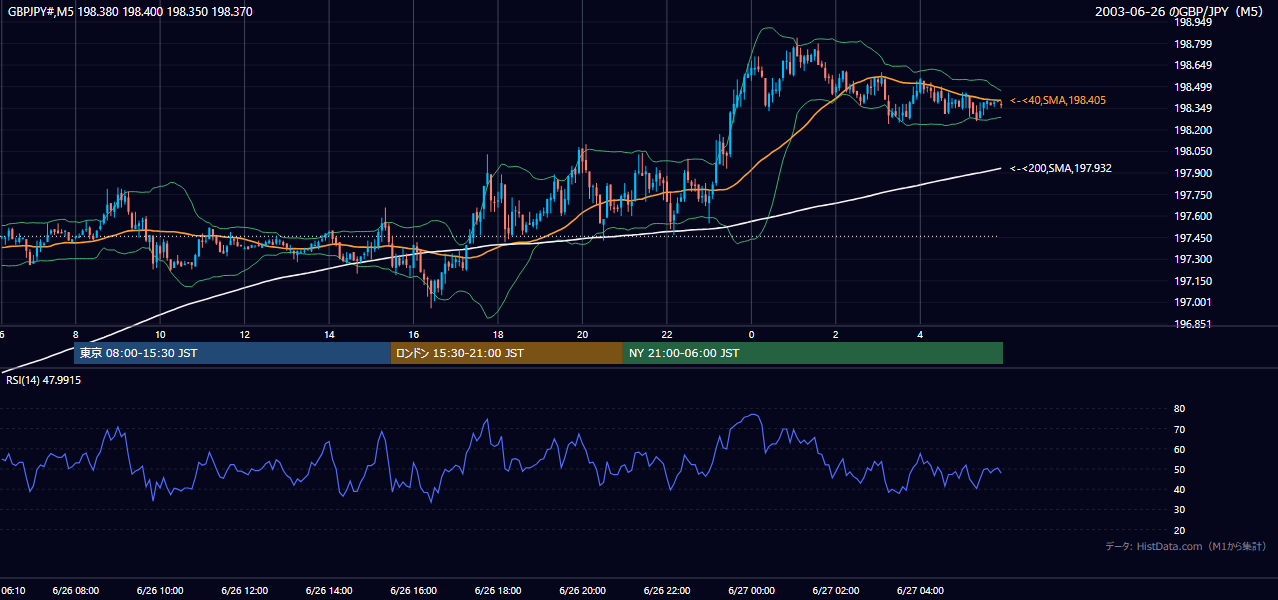The width and height of the screenshot is (1278, 600).
Task: Click the NY 21:00-06:00 JST session bar
Action: click(813, 353)
